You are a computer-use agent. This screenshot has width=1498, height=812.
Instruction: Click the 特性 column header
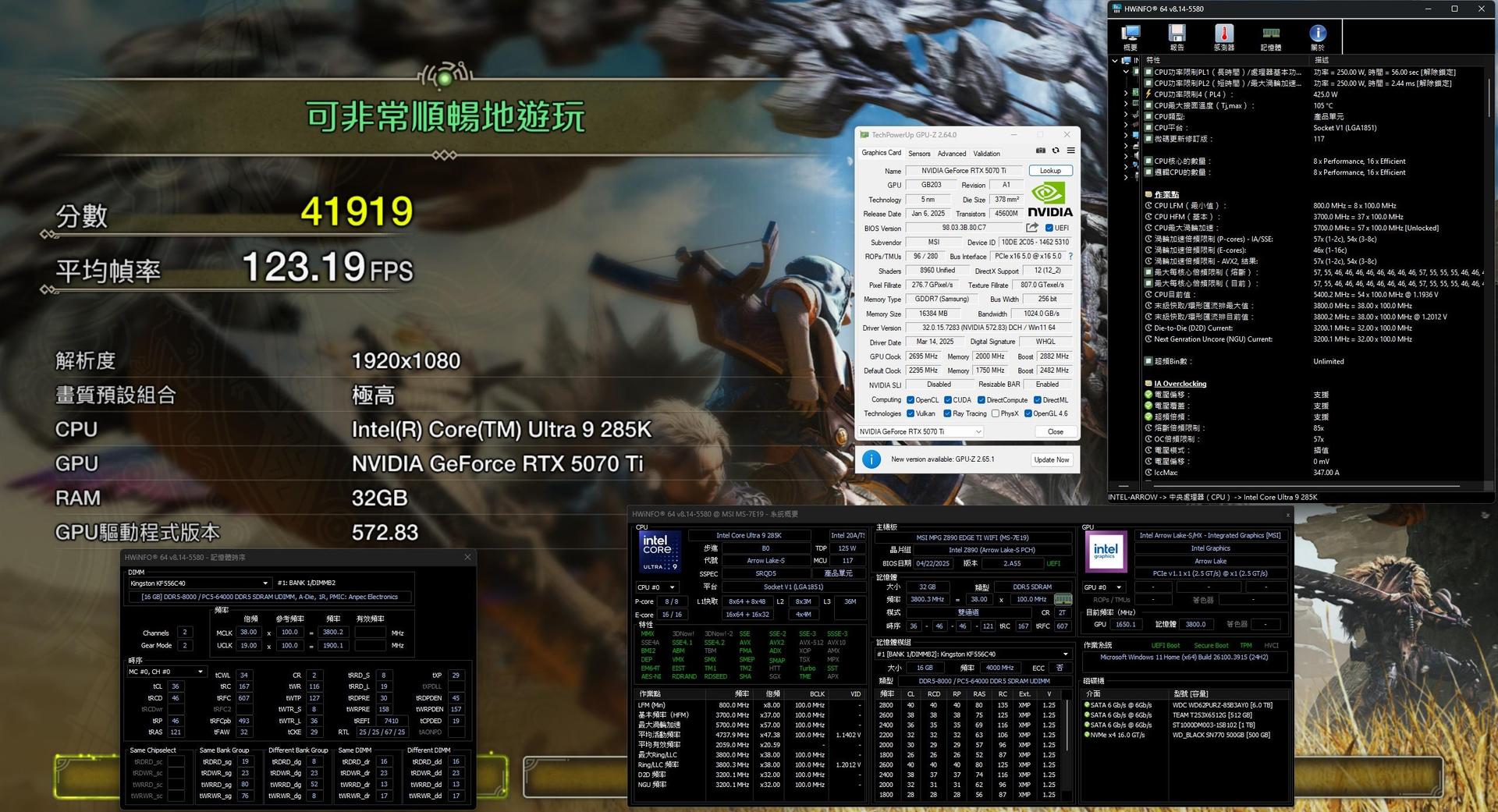[1226, 60]
